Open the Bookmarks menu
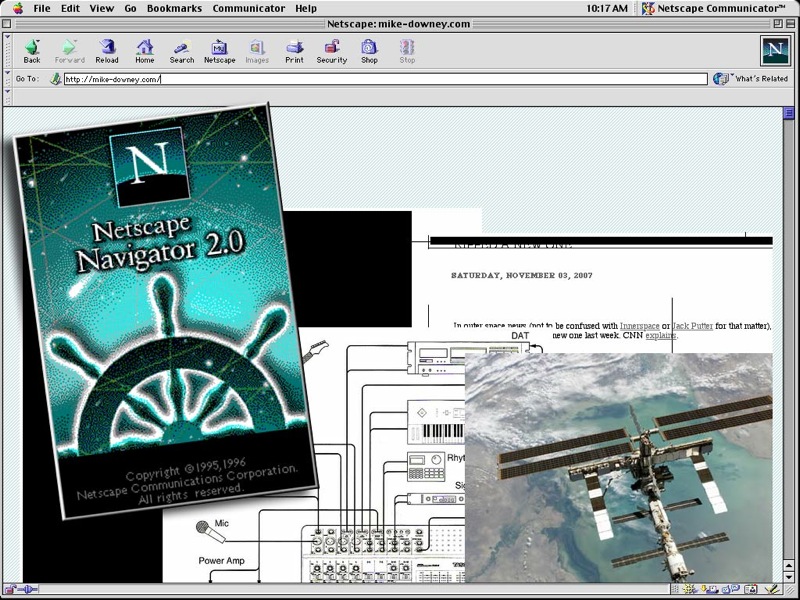Viewport: 800px width, 600px height. pyautogui.click(x=174, y=8)
